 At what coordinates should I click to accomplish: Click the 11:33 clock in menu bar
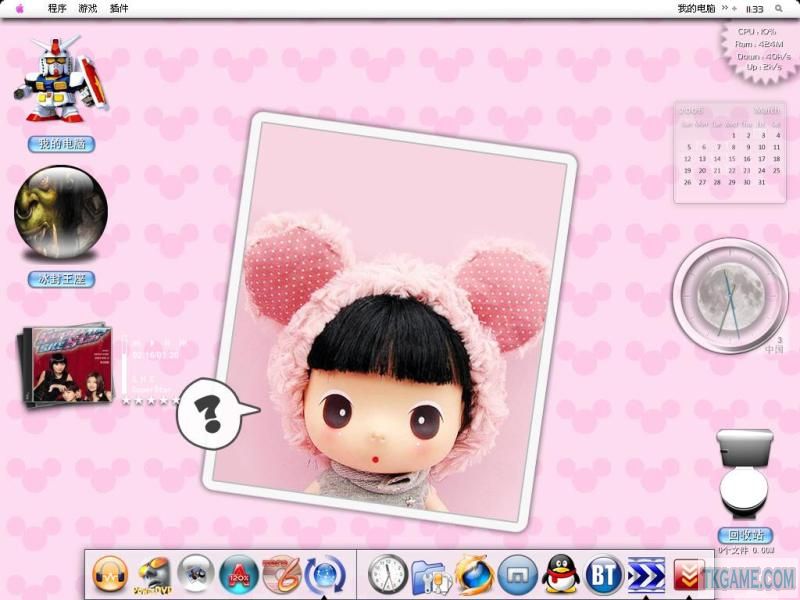tap(755, 9)
